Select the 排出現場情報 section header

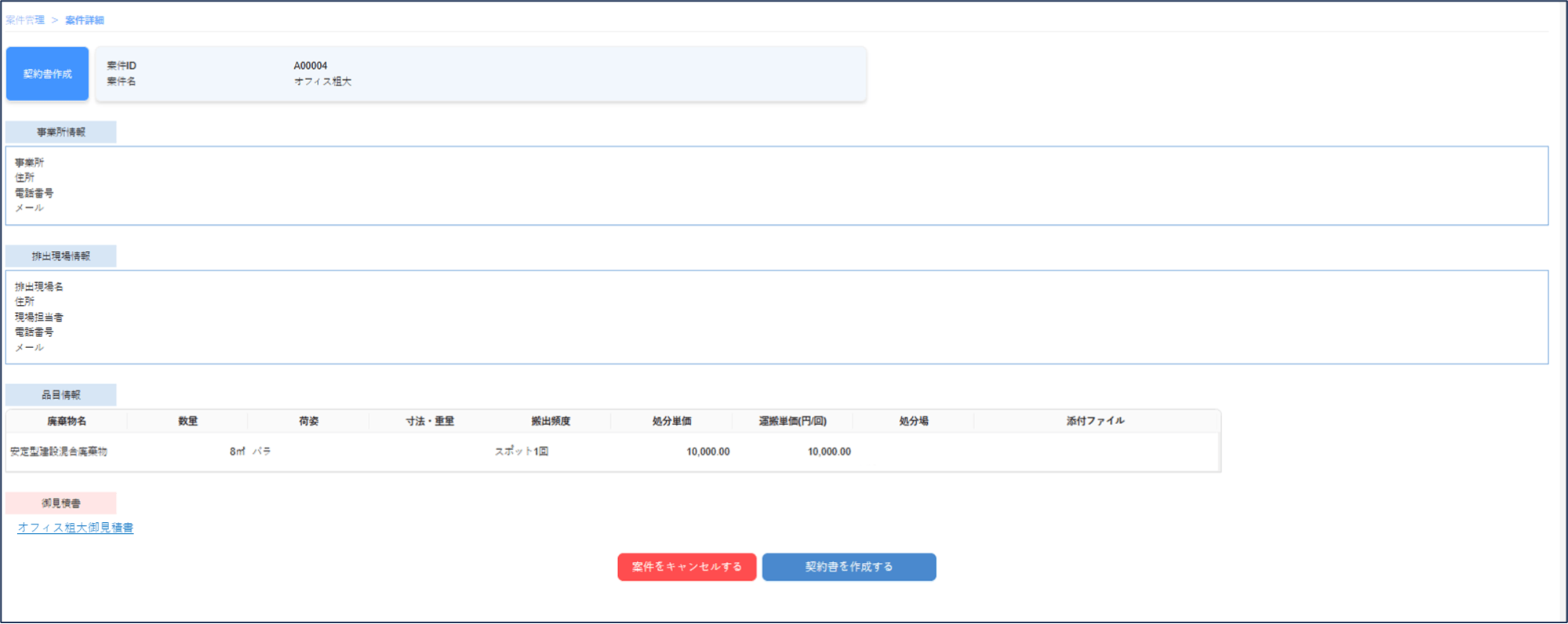[61, 256]
